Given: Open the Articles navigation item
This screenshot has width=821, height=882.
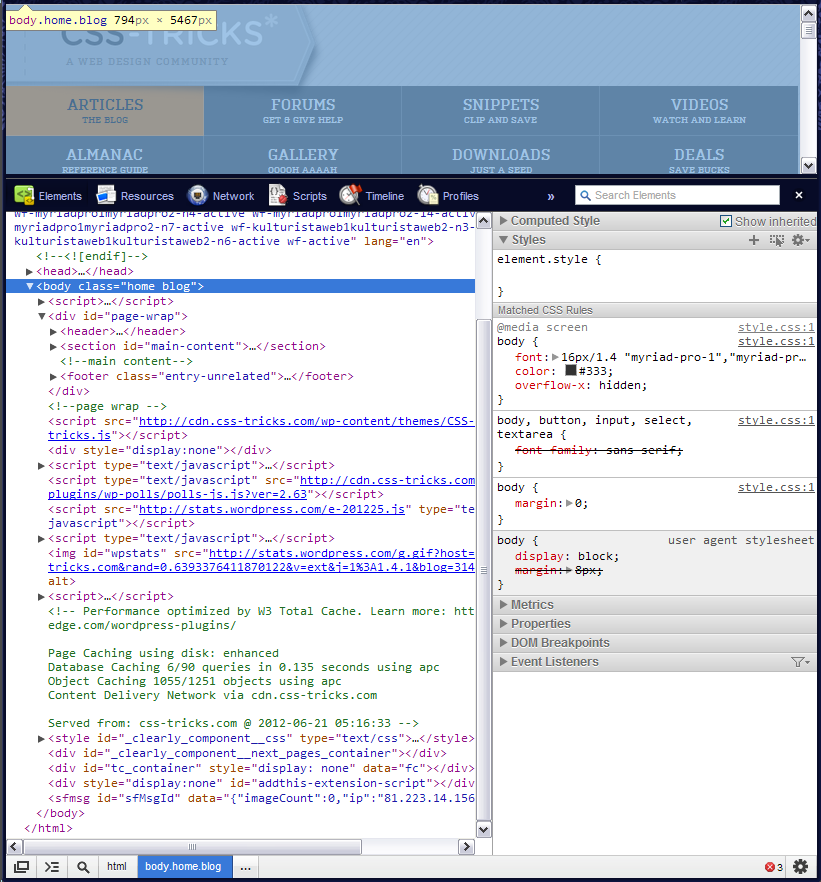Looking at the screenshot, I should [105, 111].
